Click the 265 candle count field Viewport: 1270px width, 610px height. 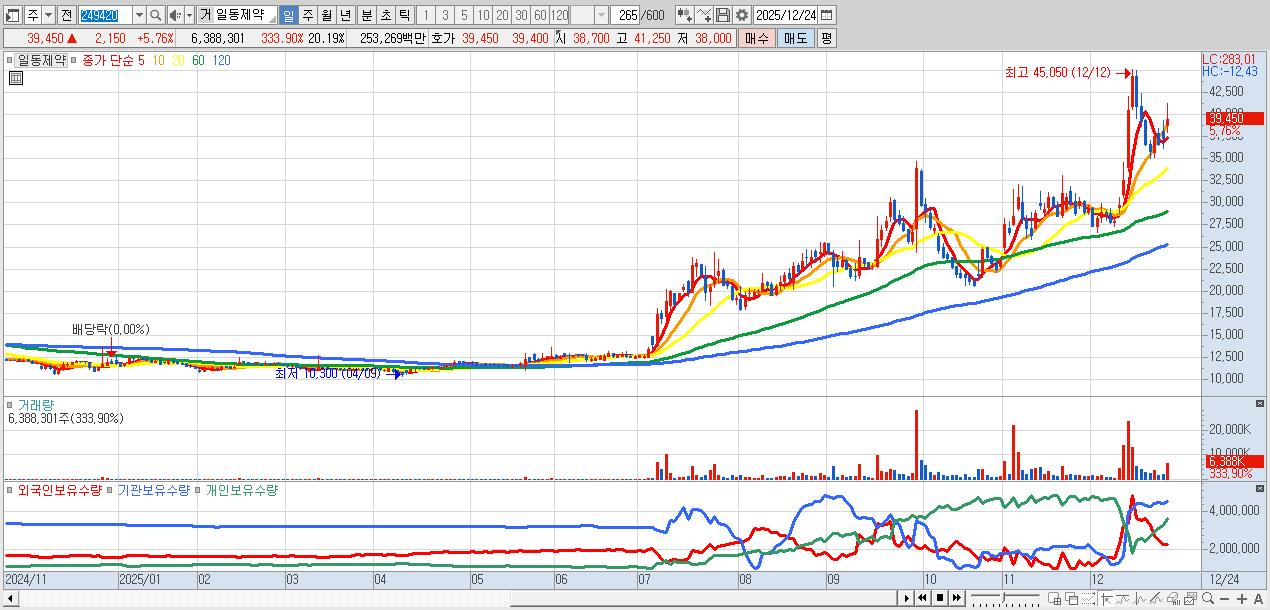point(625,15)
